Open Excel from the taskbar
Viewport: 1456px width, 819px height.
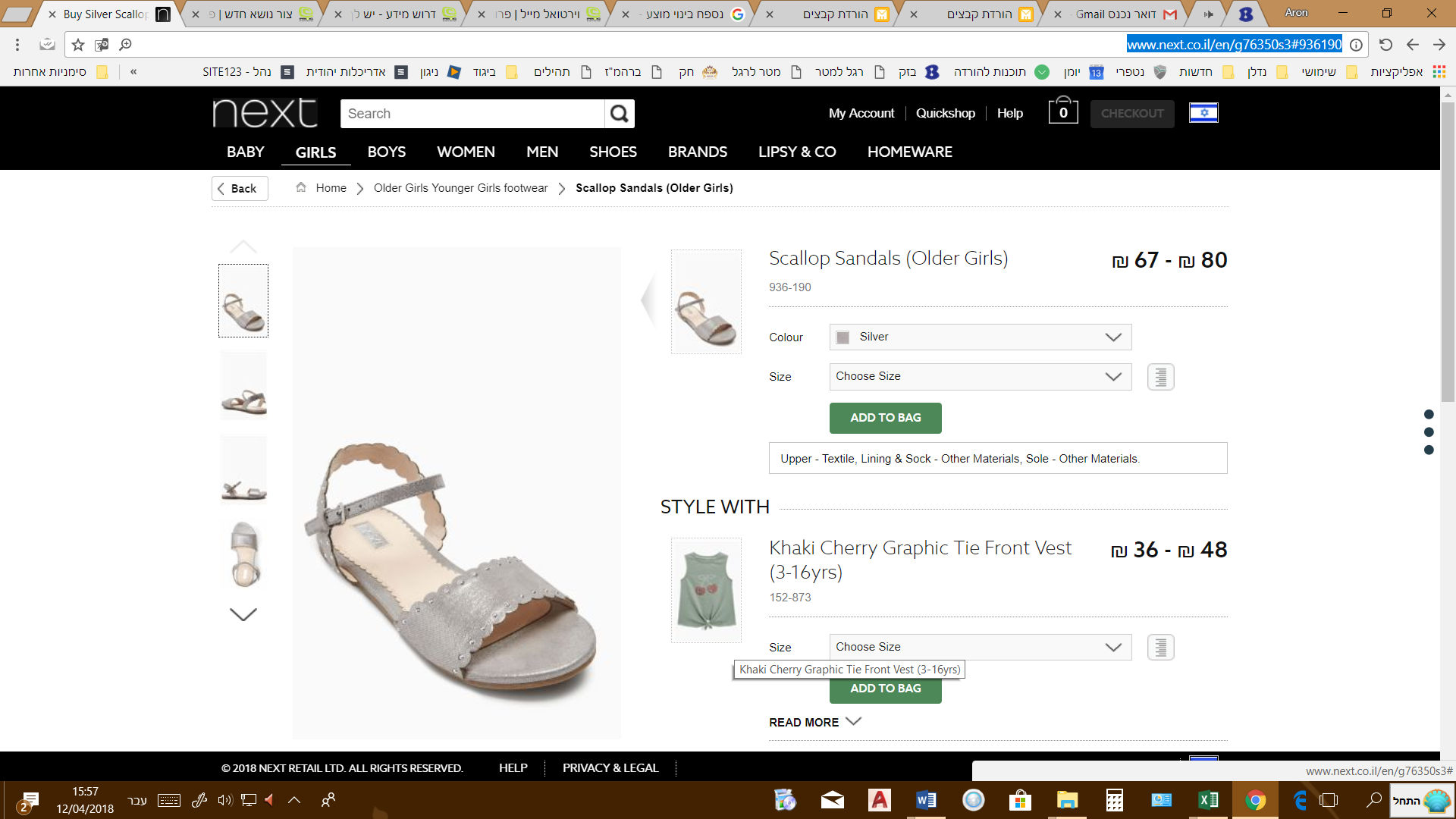(1208, 800)
